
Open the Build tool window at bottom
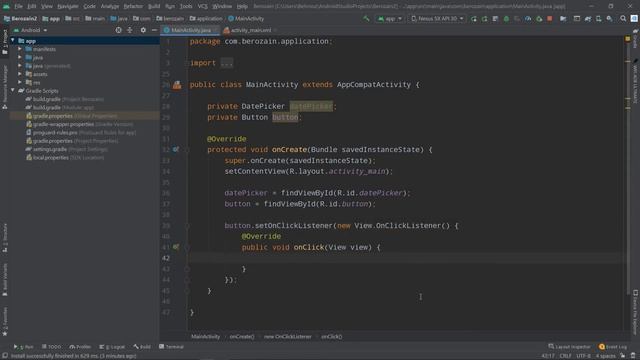142,347
